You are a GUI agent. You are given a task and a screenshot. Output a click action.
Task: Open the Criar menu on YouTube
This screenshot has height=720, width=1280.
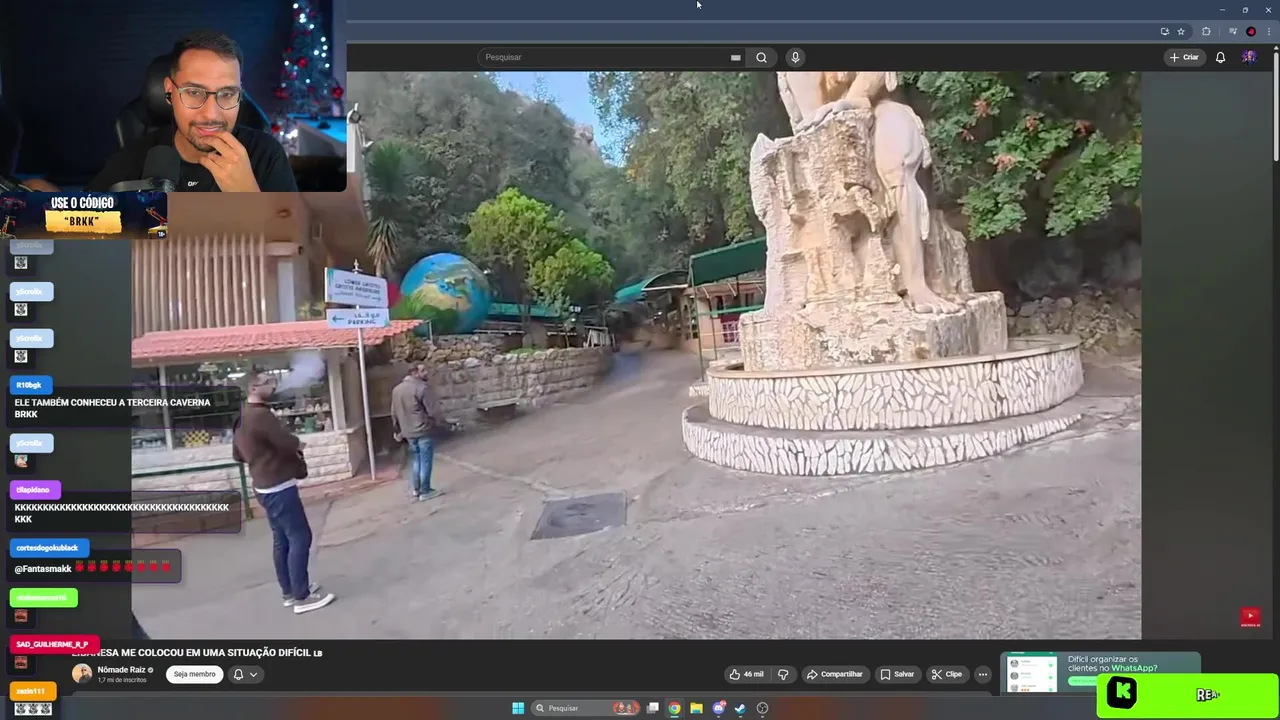click(x=1184, y=57)
